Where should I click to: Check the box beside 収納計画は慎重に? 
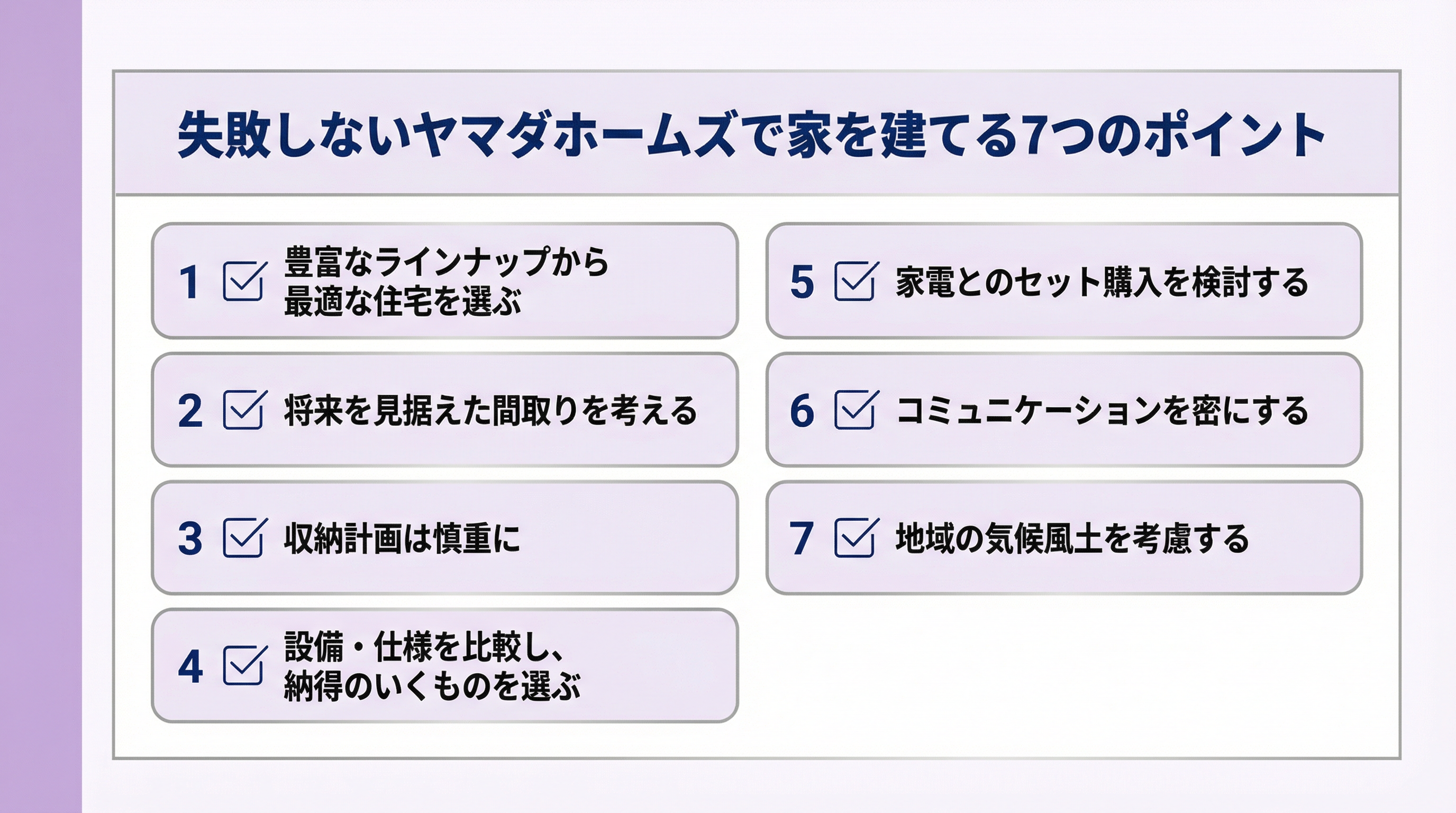243,538
